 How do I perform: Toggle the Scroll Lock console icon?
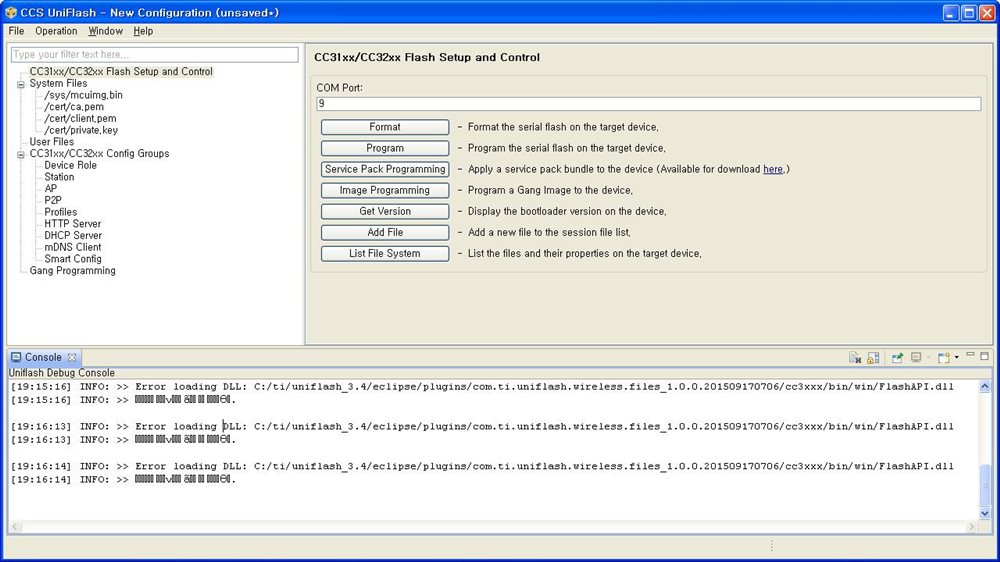coord(873,358)
